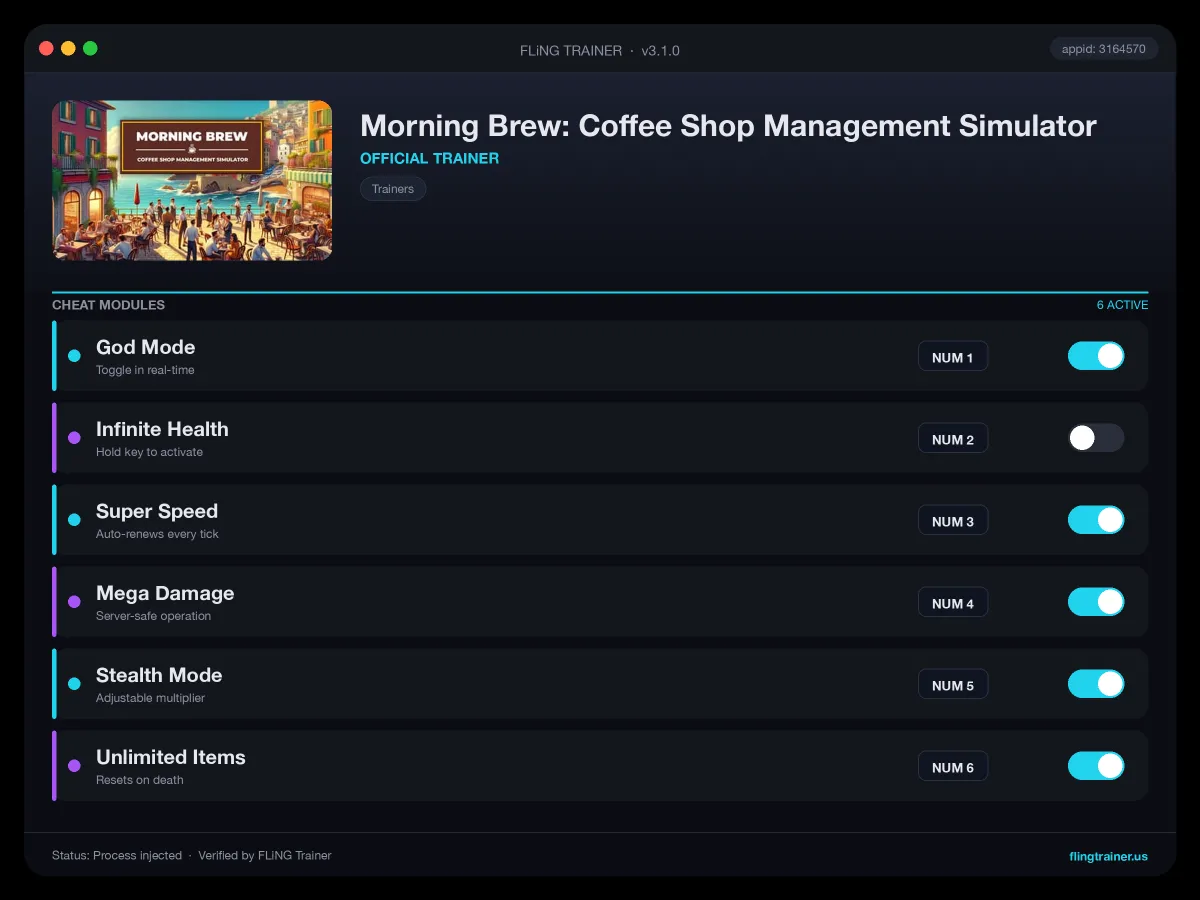Click the CHEAT MODULES section header
This screenshot has width=1200, height=900.
[108, 305]
